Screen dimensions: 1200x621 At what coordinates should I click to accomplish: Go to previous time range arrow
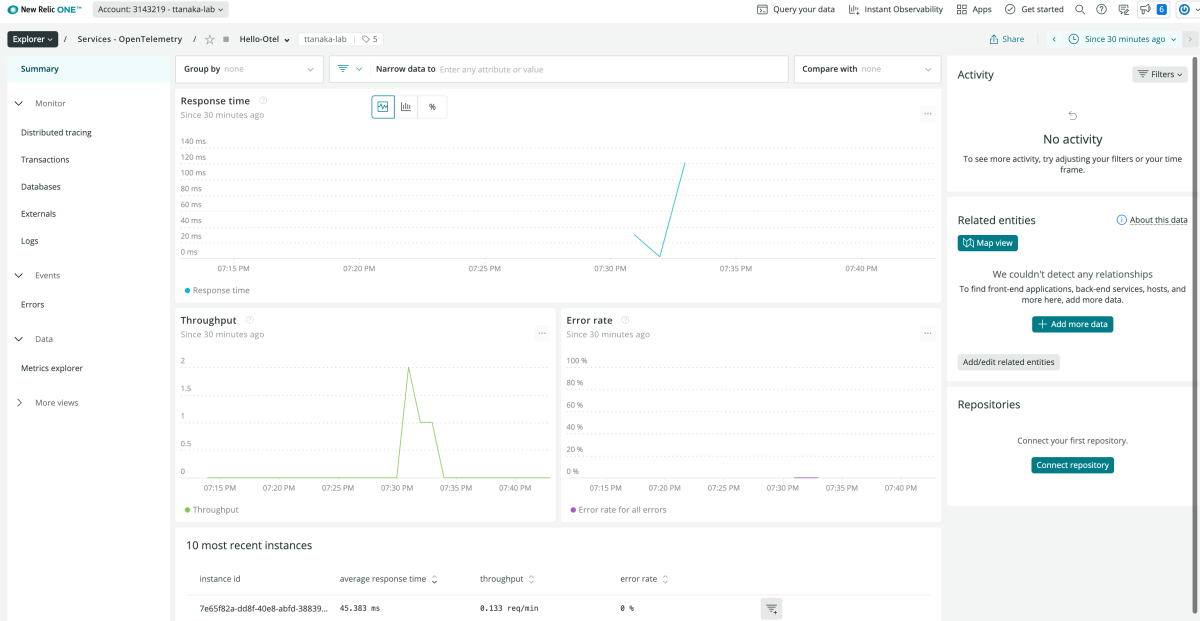(1053, 39)
